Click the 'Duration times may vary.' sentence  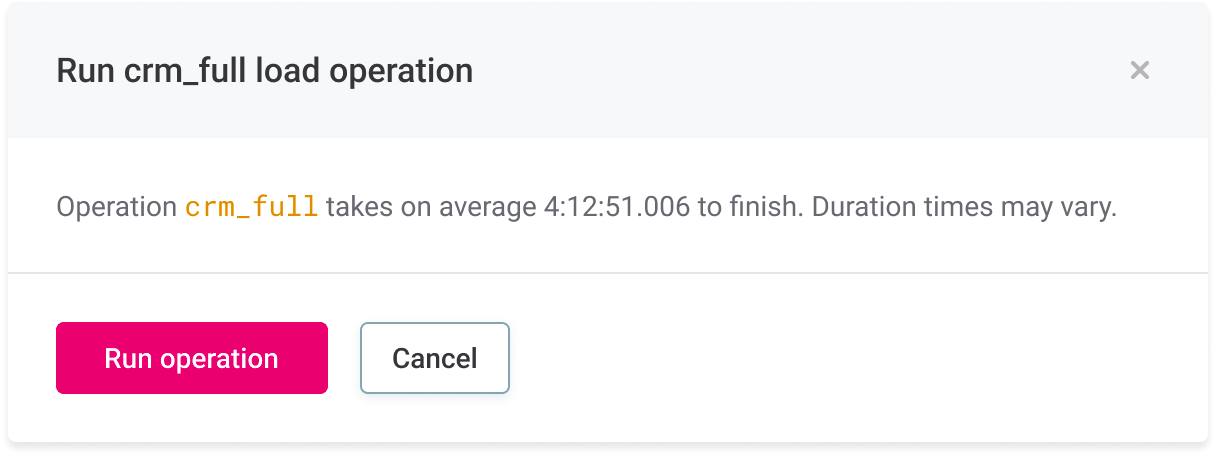[x=963, y=208]
